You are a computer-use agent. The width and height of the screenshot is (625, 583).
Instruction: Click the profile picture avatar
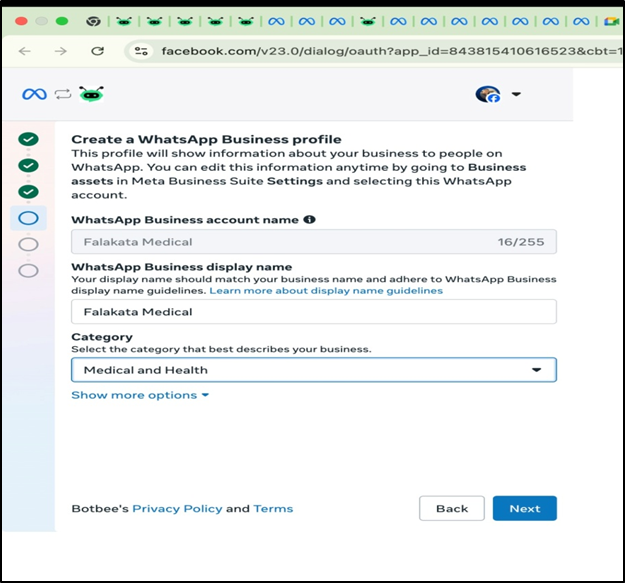pyautogui.click(x=487, y=94)
